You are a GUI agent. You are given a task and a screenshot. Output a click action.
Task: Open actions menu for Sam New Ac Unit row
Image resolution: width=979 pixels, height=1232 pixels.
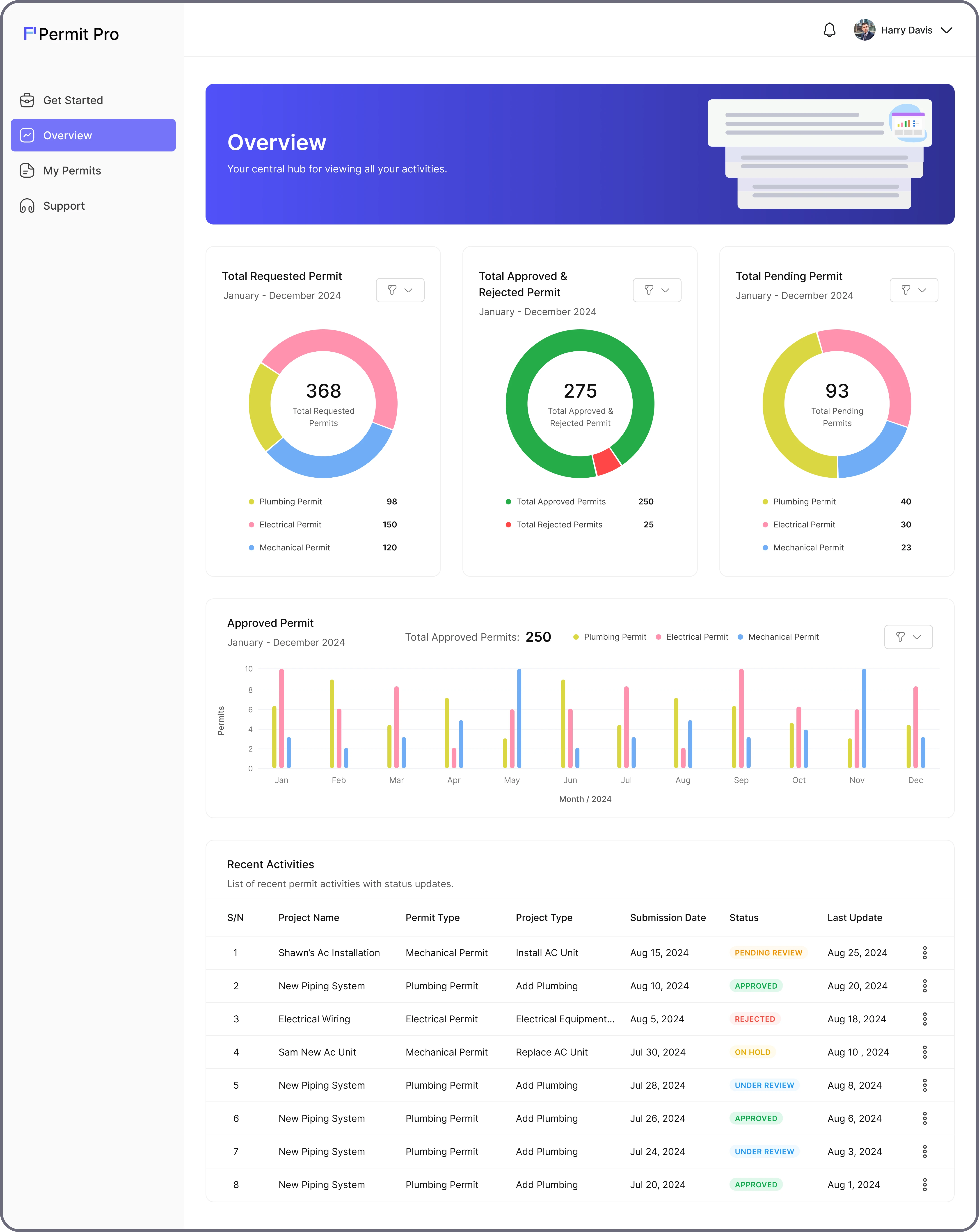(924, 1052)
